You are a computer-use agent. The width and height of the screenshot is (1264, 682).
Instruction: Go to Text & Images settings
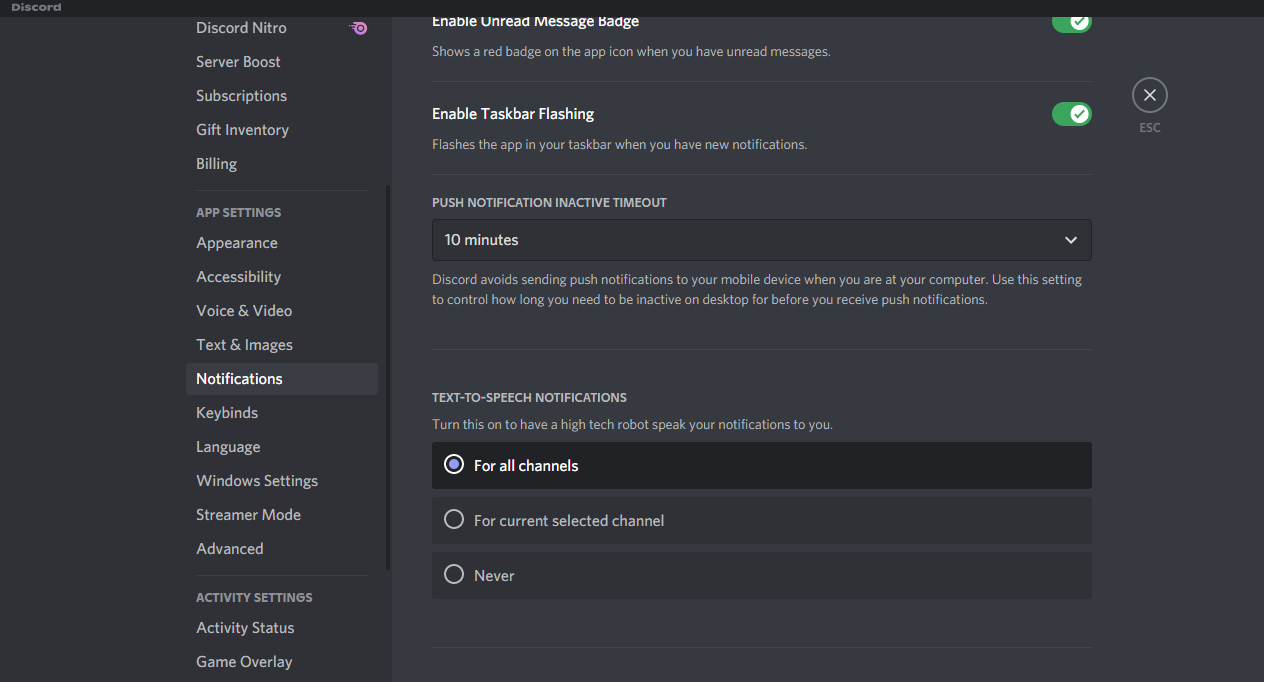point(244,344)
